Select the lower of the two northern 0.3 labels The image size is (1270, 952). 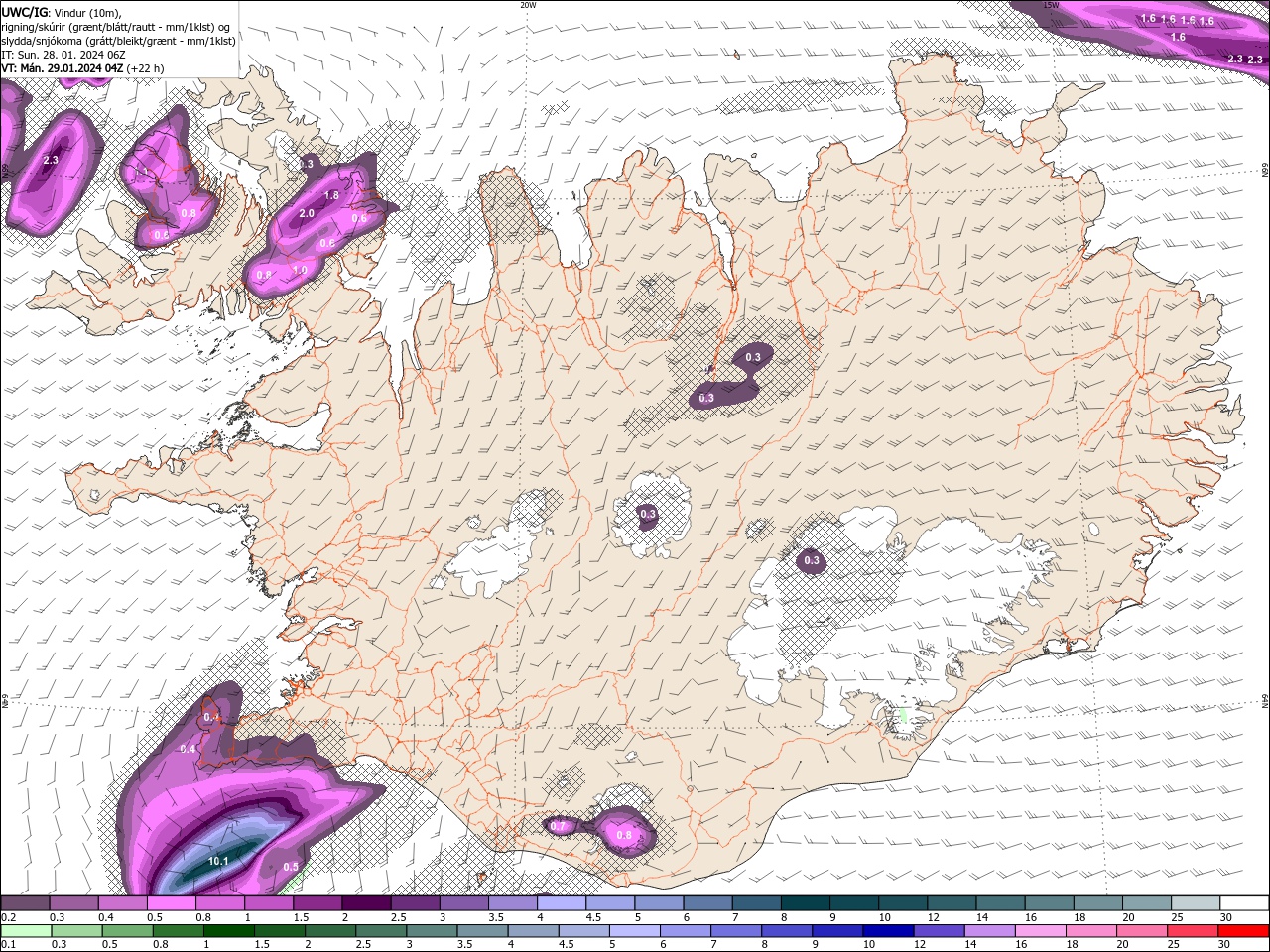click(706, 398)
